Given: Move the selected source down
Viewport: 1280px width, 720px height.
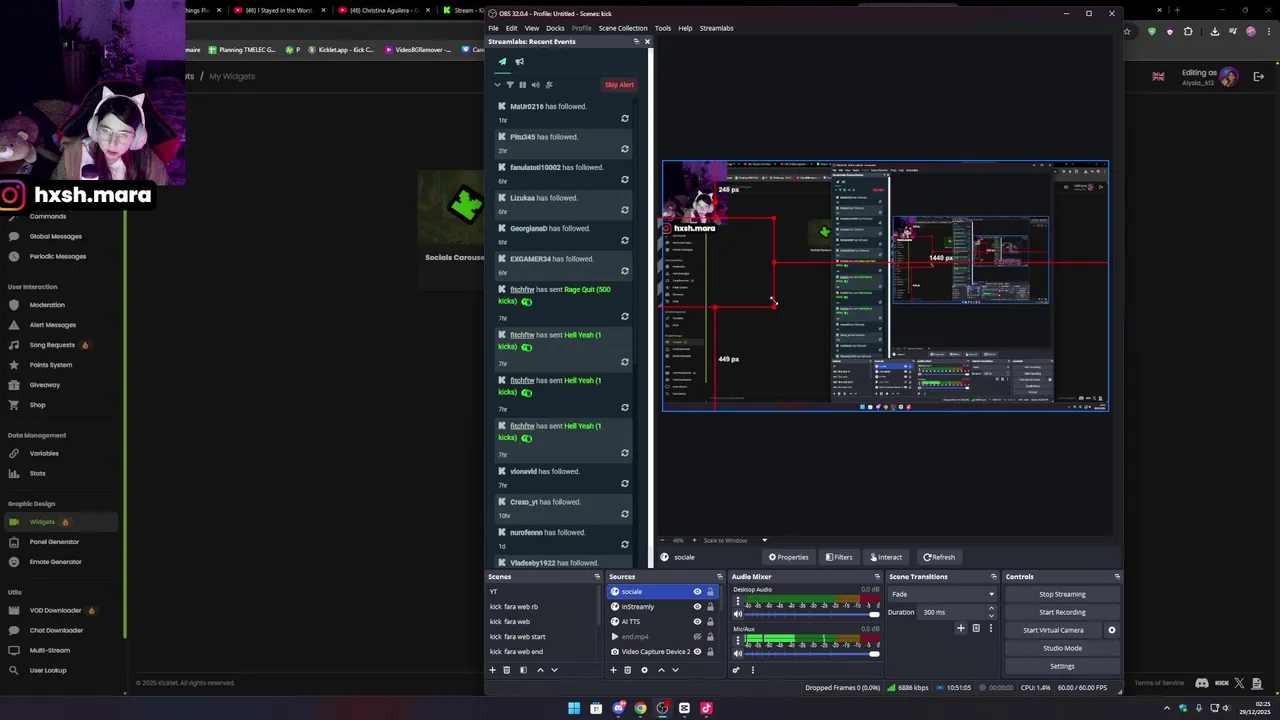Looking at the screenshot, I should 675,670.
